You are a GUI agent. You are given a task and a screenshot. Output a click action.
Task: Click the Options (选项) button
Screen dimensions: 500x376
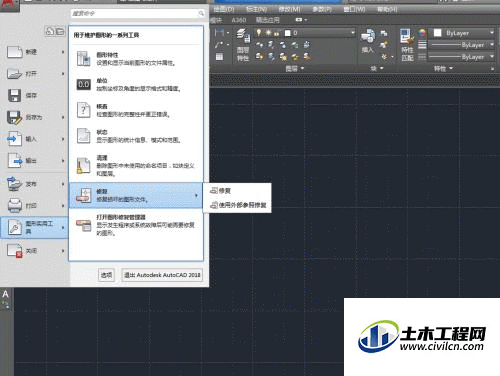pos(106,275)
